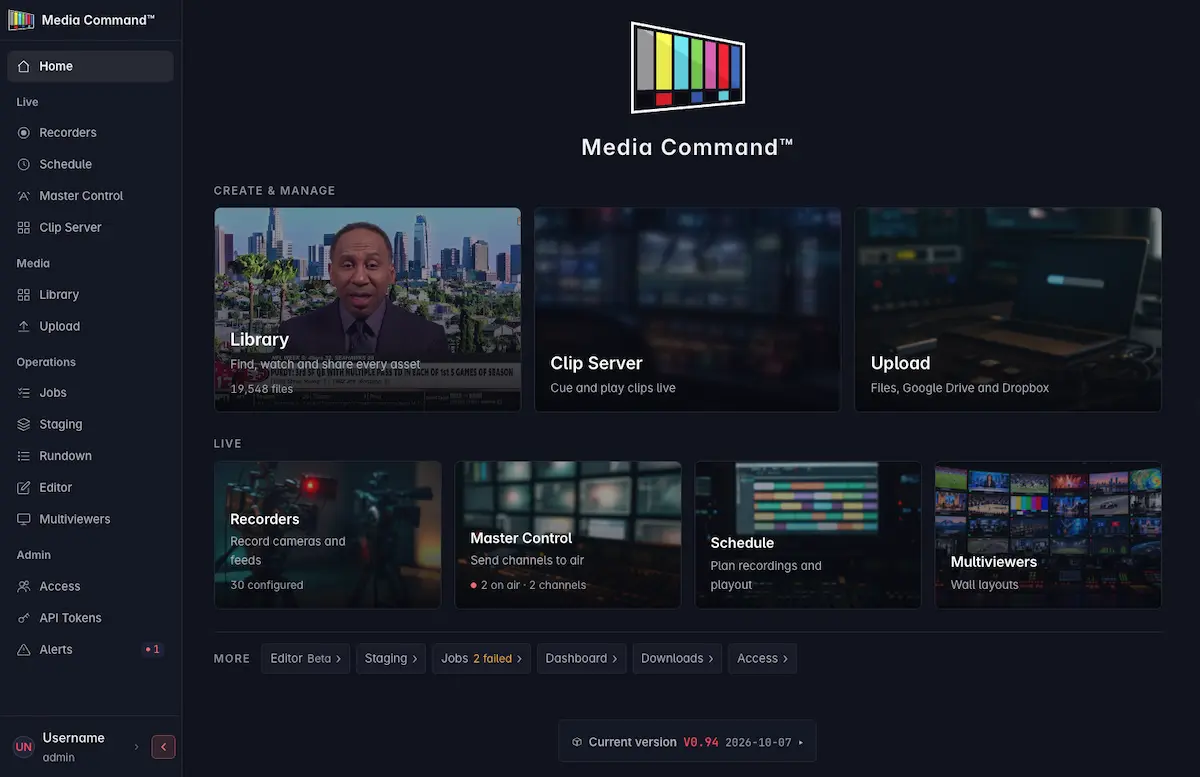
Task: Click Username admin profile label
Action: point(73,747)
